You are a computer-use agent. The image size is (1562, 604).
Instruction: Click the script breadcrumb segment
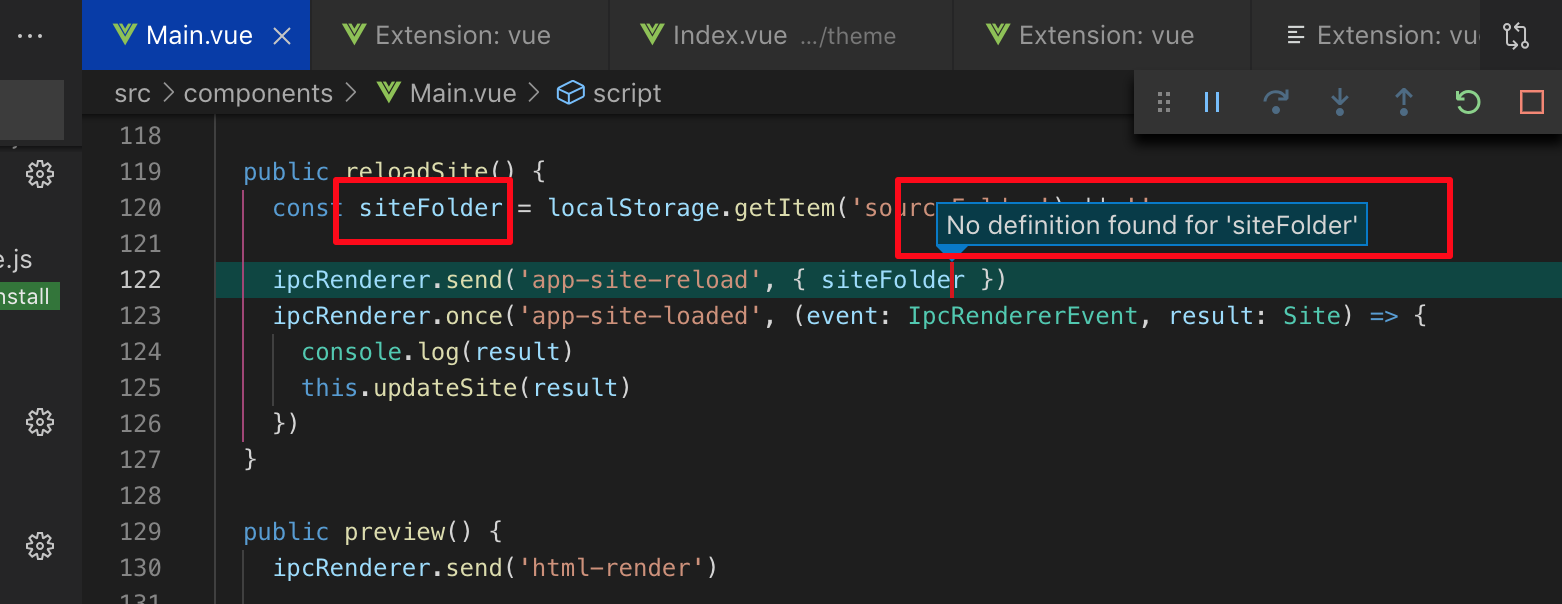pos(627,94)
